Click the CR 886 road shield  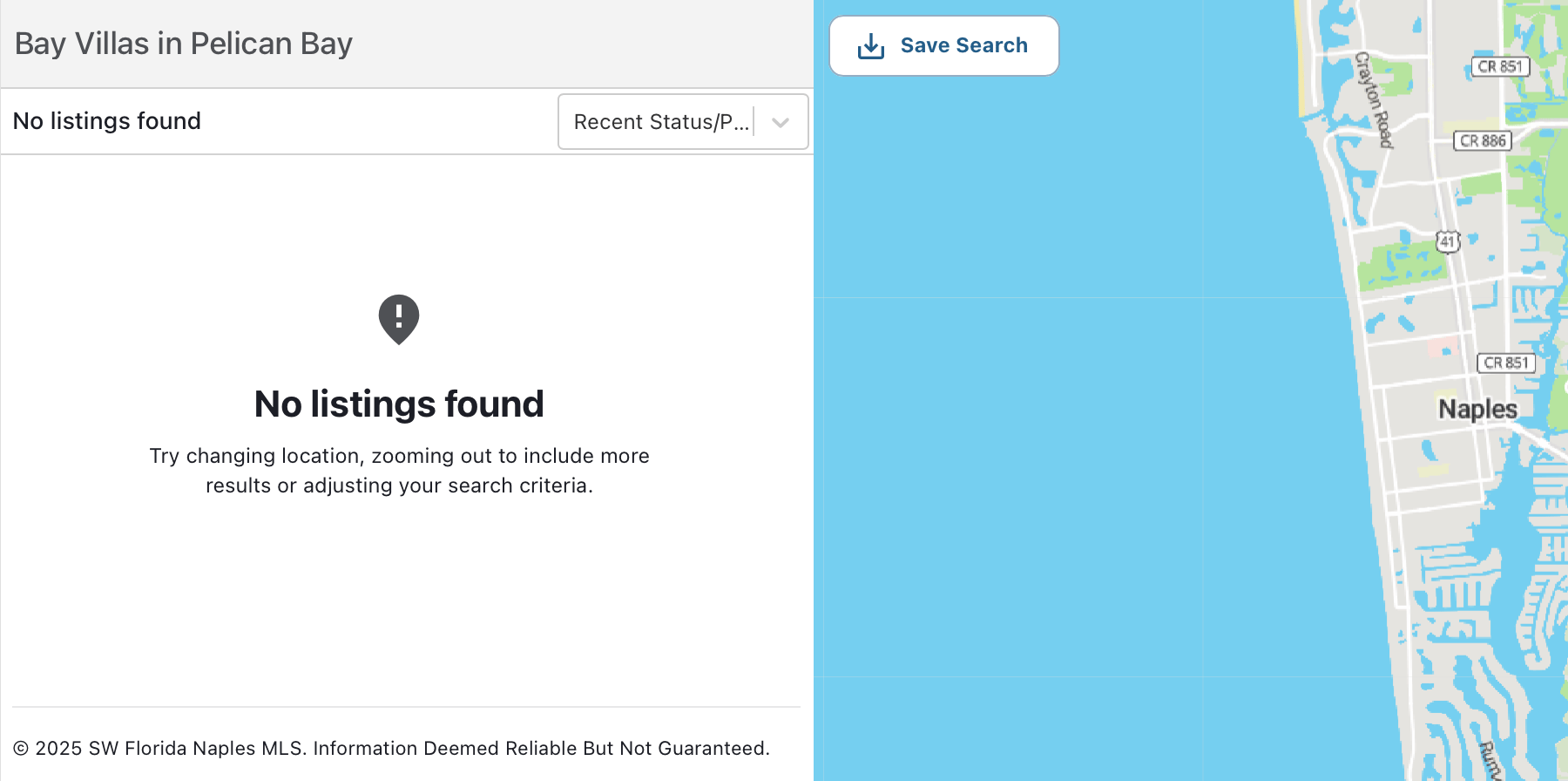click(1483, 140)
